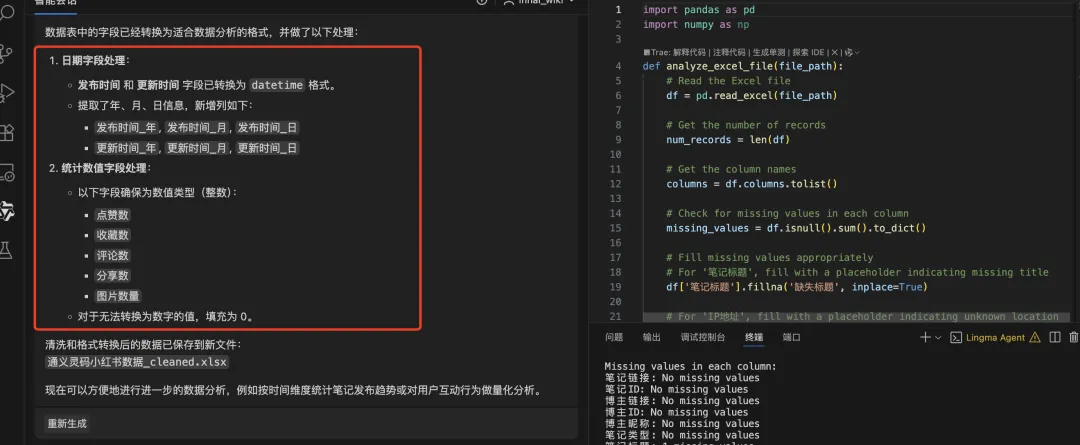Click the code 'missing_values = df.isnull().sum().to_dict()'

(796, 228)
